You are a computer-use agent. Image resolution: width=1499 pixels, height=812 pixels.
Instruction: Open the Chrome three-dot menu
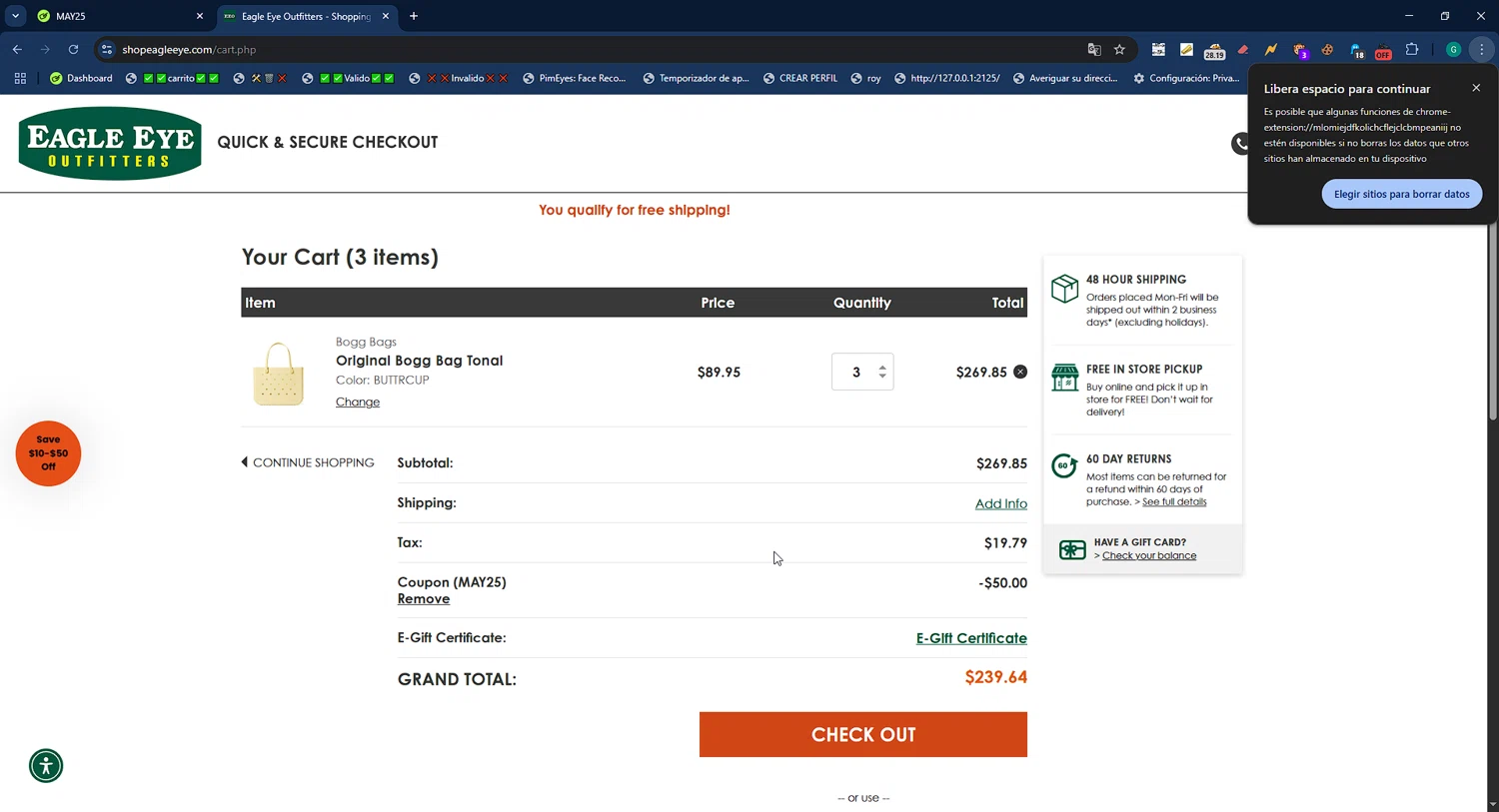(1481, 49)
